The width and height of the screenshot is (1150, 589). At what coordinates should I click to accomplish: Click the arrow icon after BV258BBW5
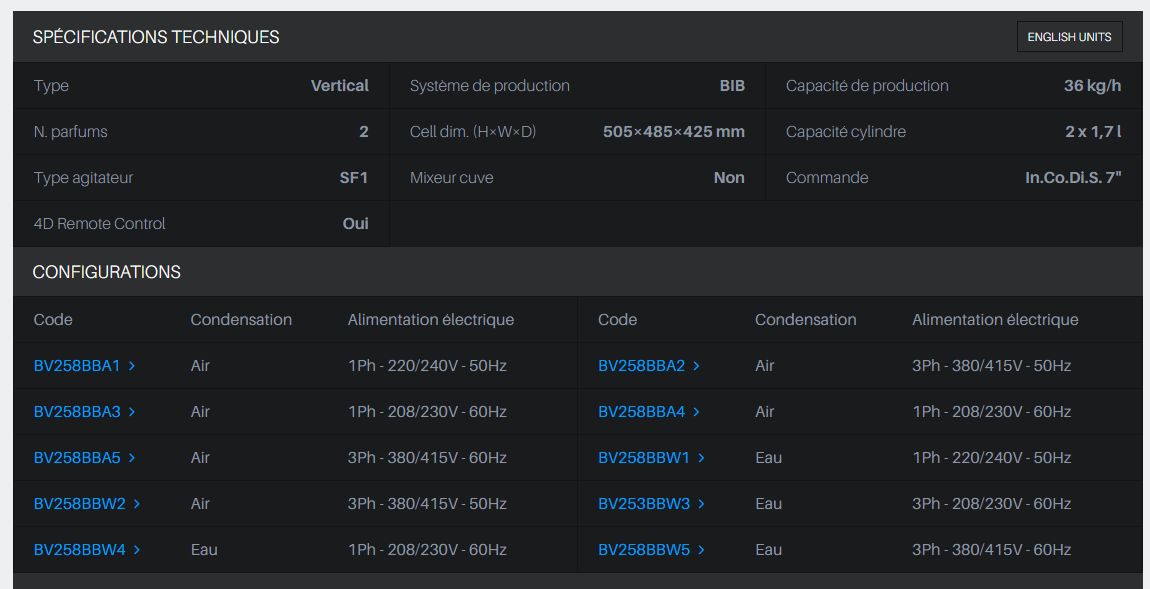[x=701, y=550]
